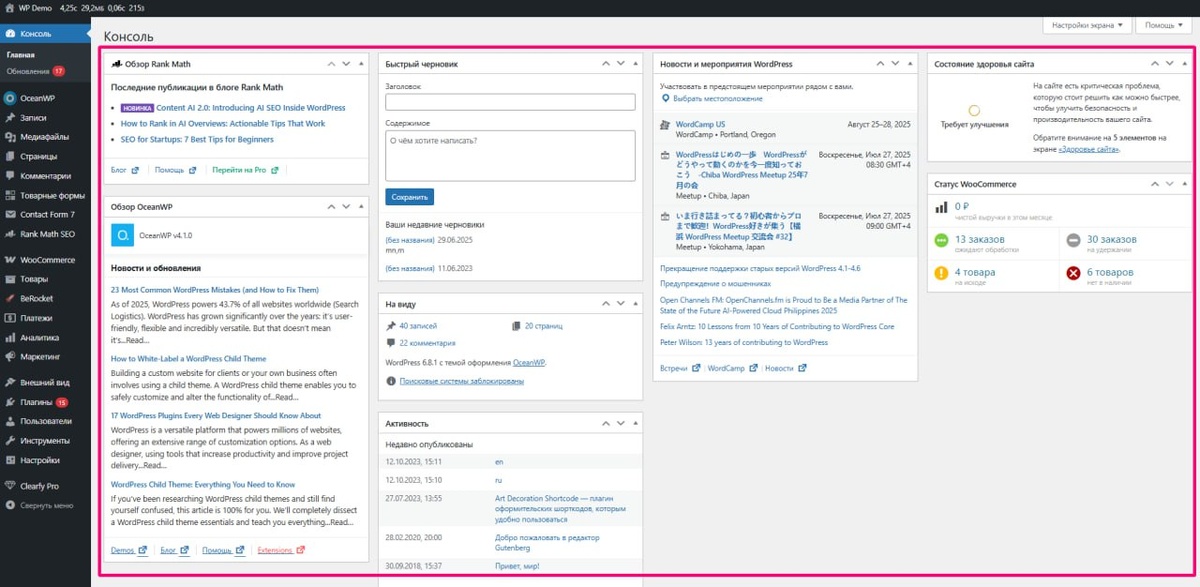Open the «Здоровье сайта» link
Image resolution: width=1200 pixels, height=587 pixels.
point(1089,149)
